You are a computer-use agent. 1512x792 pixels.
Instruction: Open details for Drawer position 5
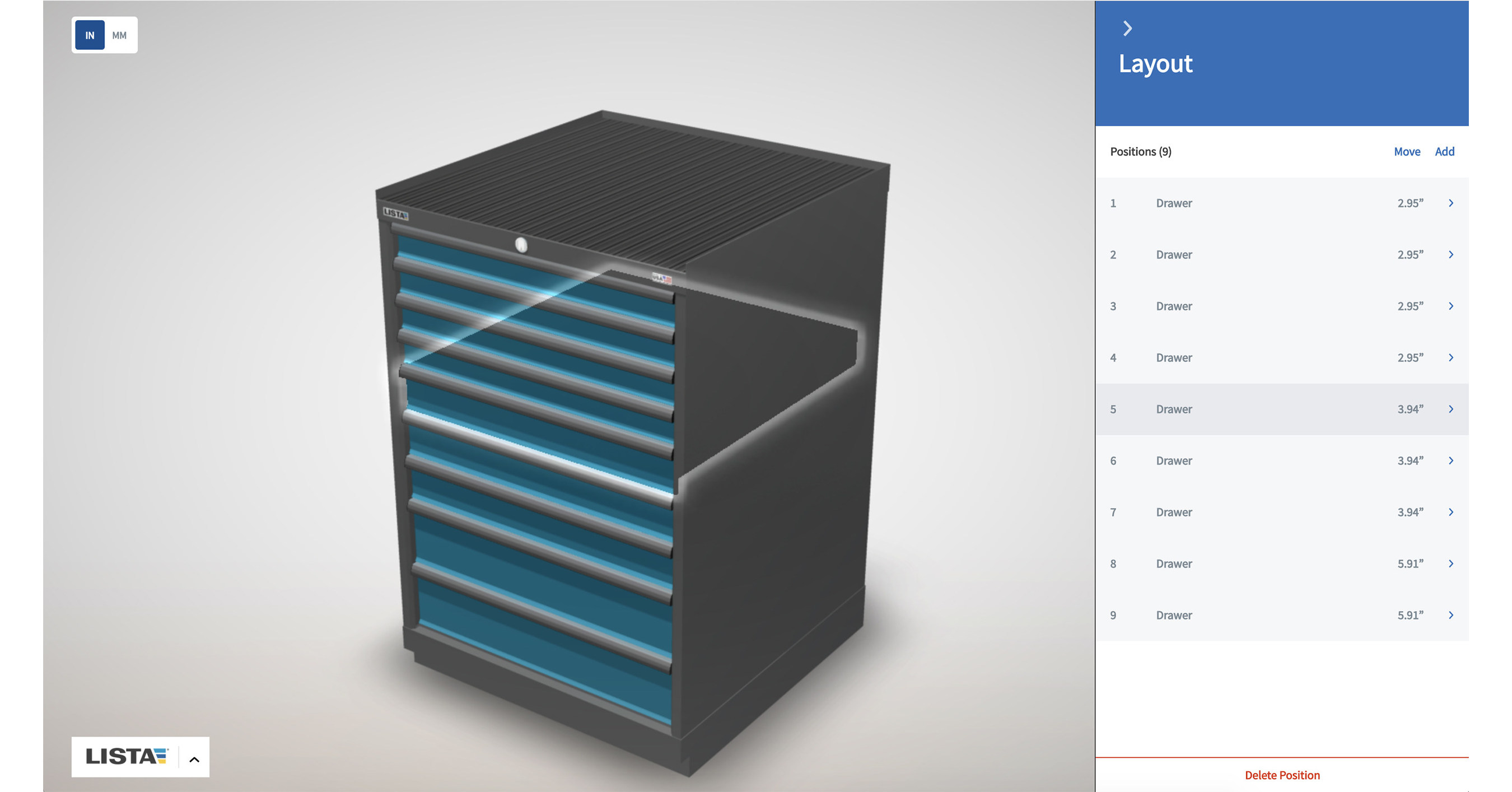coord(1451,409)
